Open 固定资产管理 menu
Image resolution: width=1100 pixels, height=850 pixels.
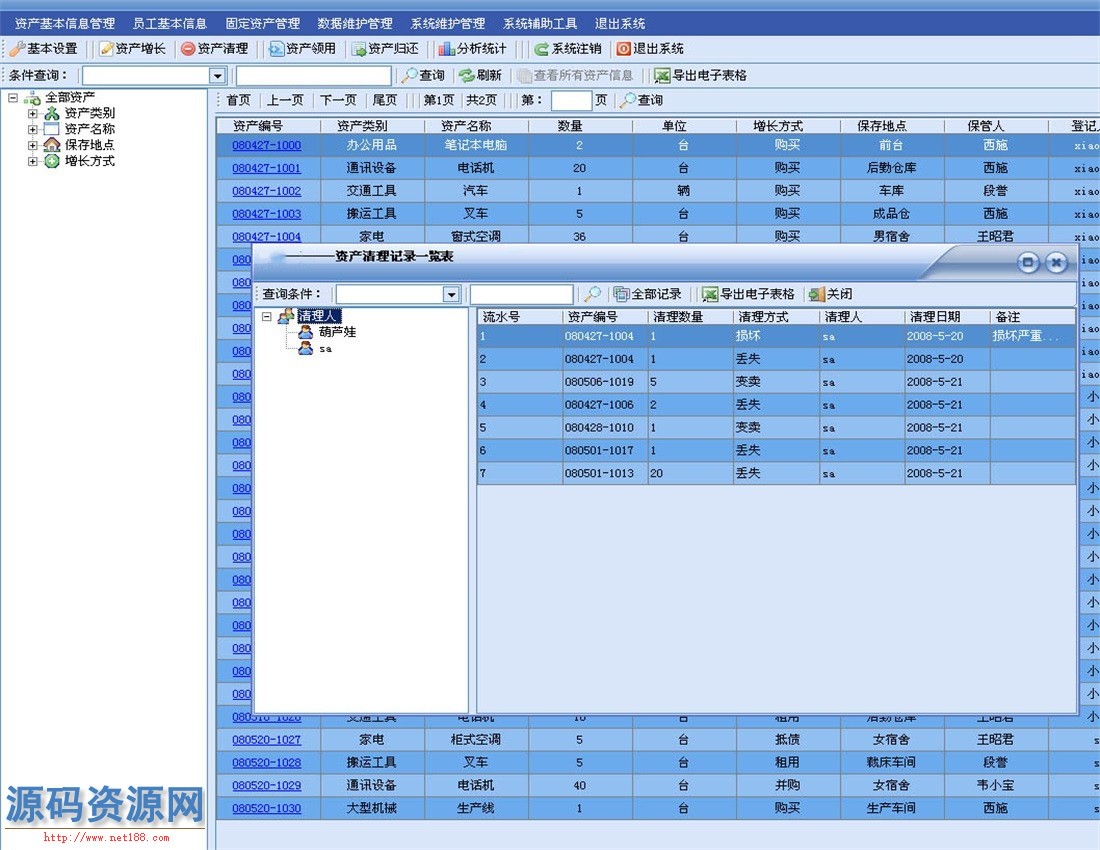point(262,23)
